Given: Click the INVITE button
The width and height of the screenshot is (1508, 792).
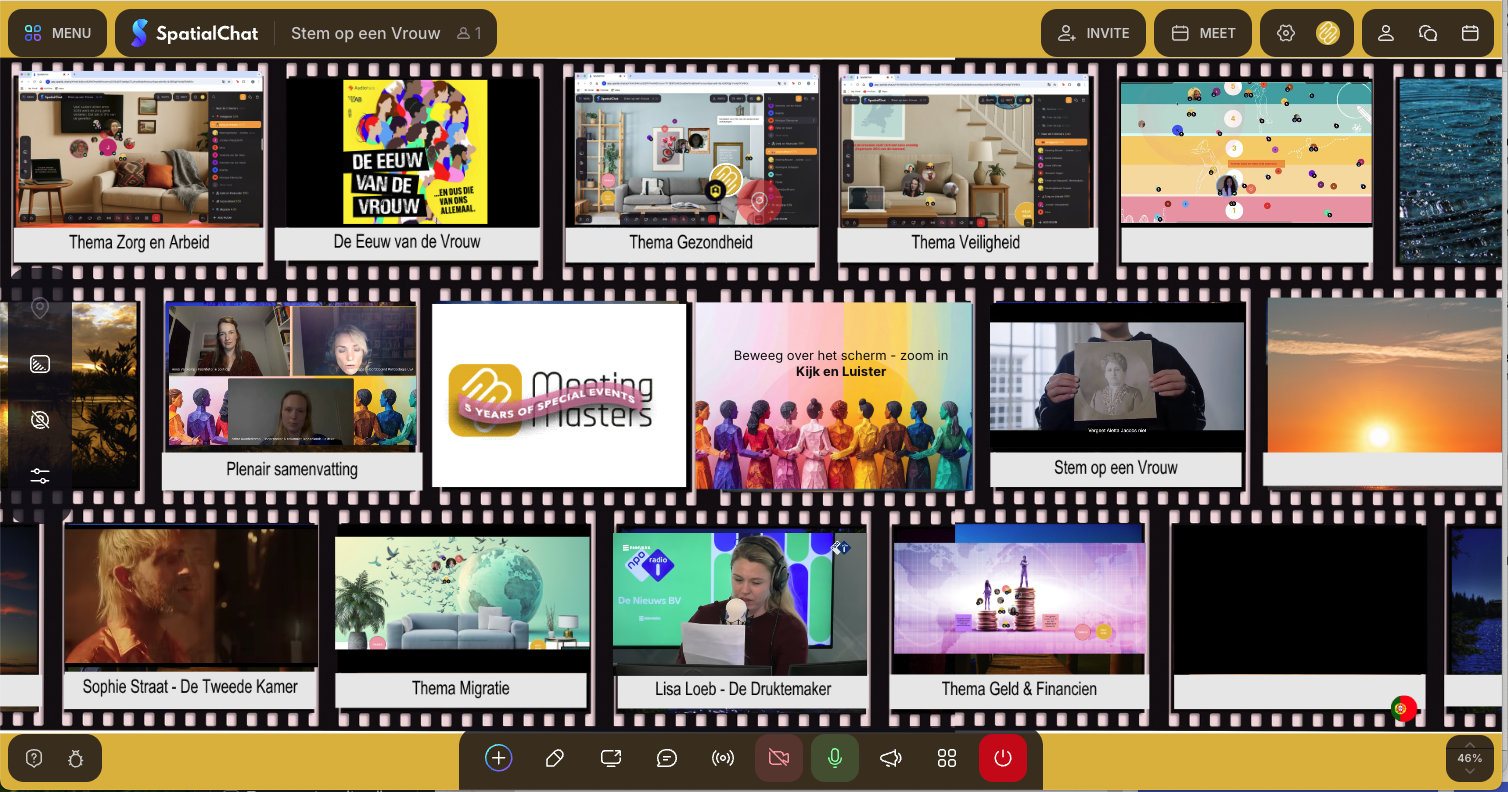Looking at the screenshot, I should pos(1094,33).
